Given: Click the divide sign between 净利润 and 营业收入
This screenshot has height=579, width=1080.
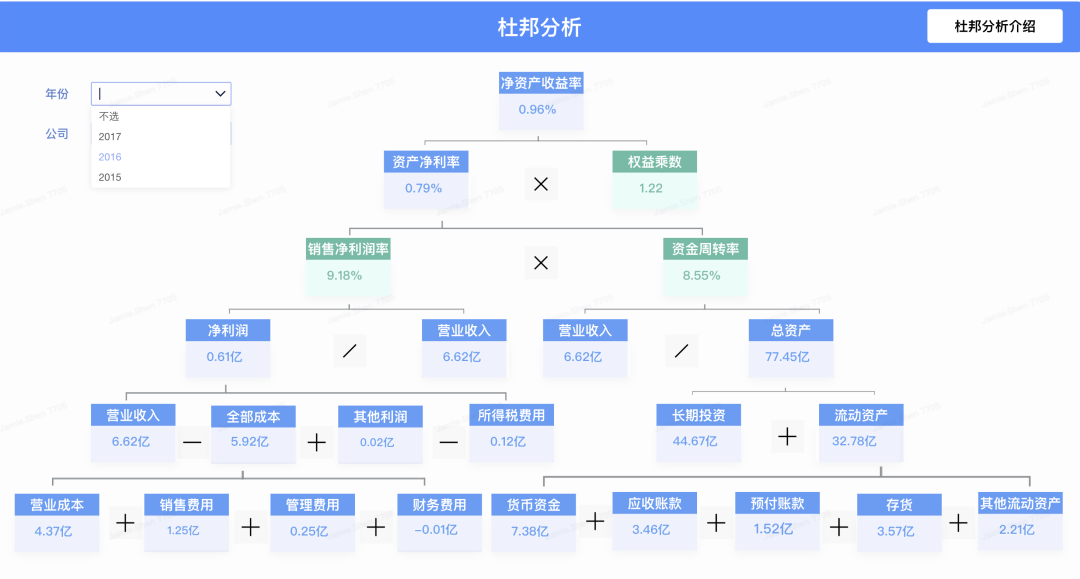Looking at the screenshot, I should point(349,351).
